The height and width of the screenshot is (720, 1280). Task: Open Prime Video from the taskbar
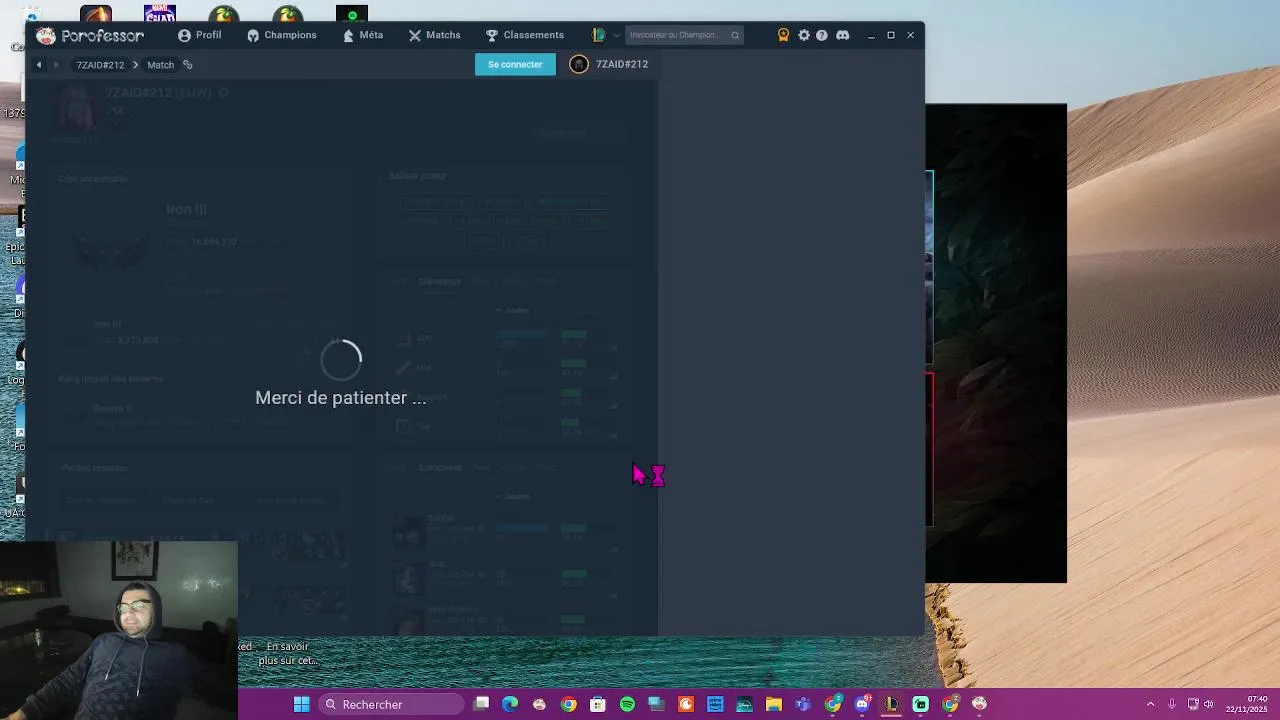click(x=715, y=704)
